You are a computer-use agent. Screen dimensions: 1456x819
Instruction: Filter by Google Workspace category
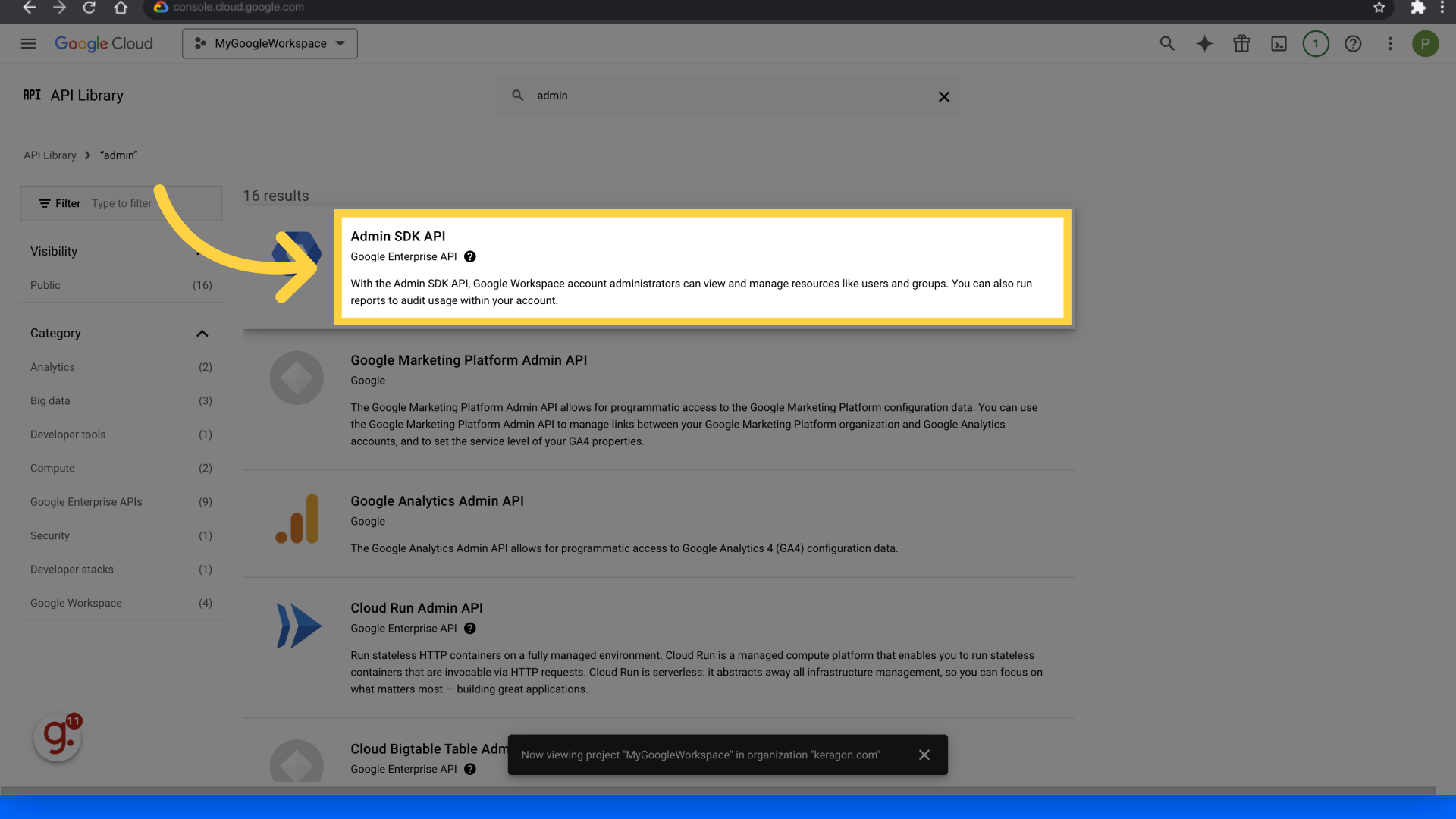pyautogui.click(x=121, y=603)
